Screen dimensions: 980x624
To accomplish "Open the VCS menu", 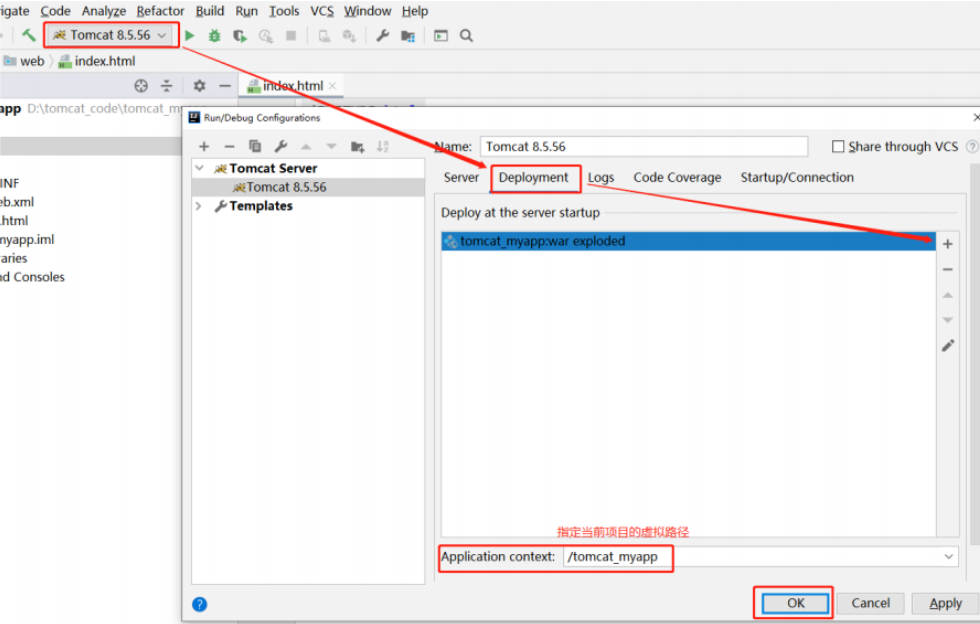I will [x=322, y=11].
